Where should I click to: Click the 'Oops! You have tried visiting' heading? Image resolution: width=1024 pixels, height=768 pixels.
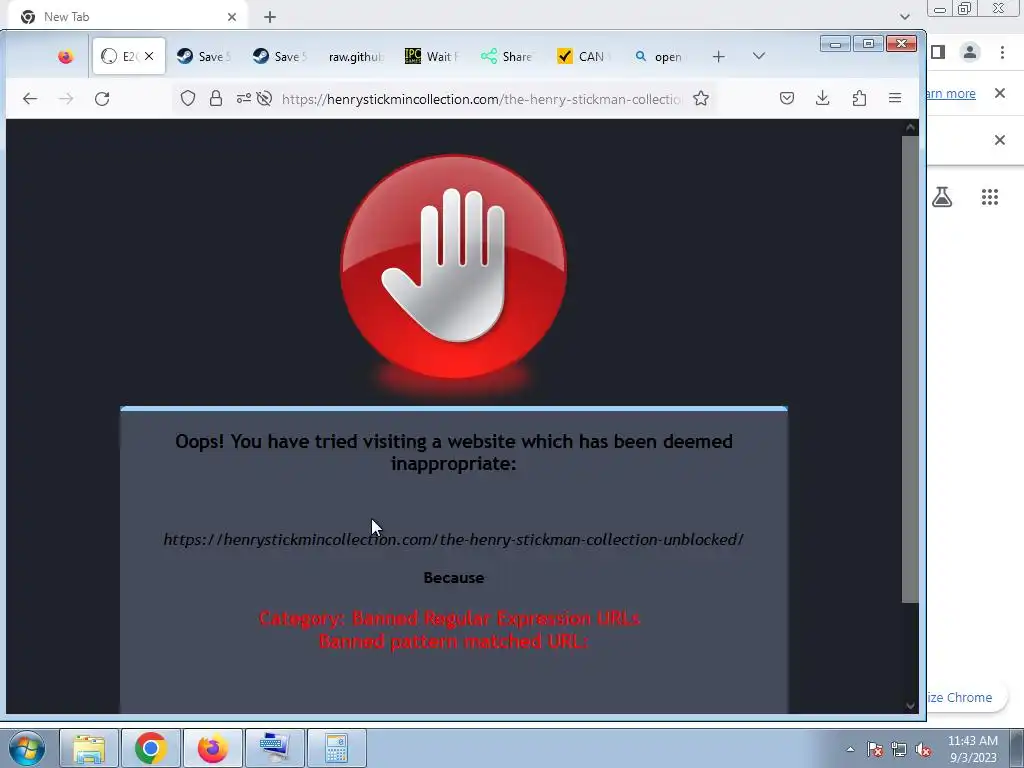pos(454,453)
